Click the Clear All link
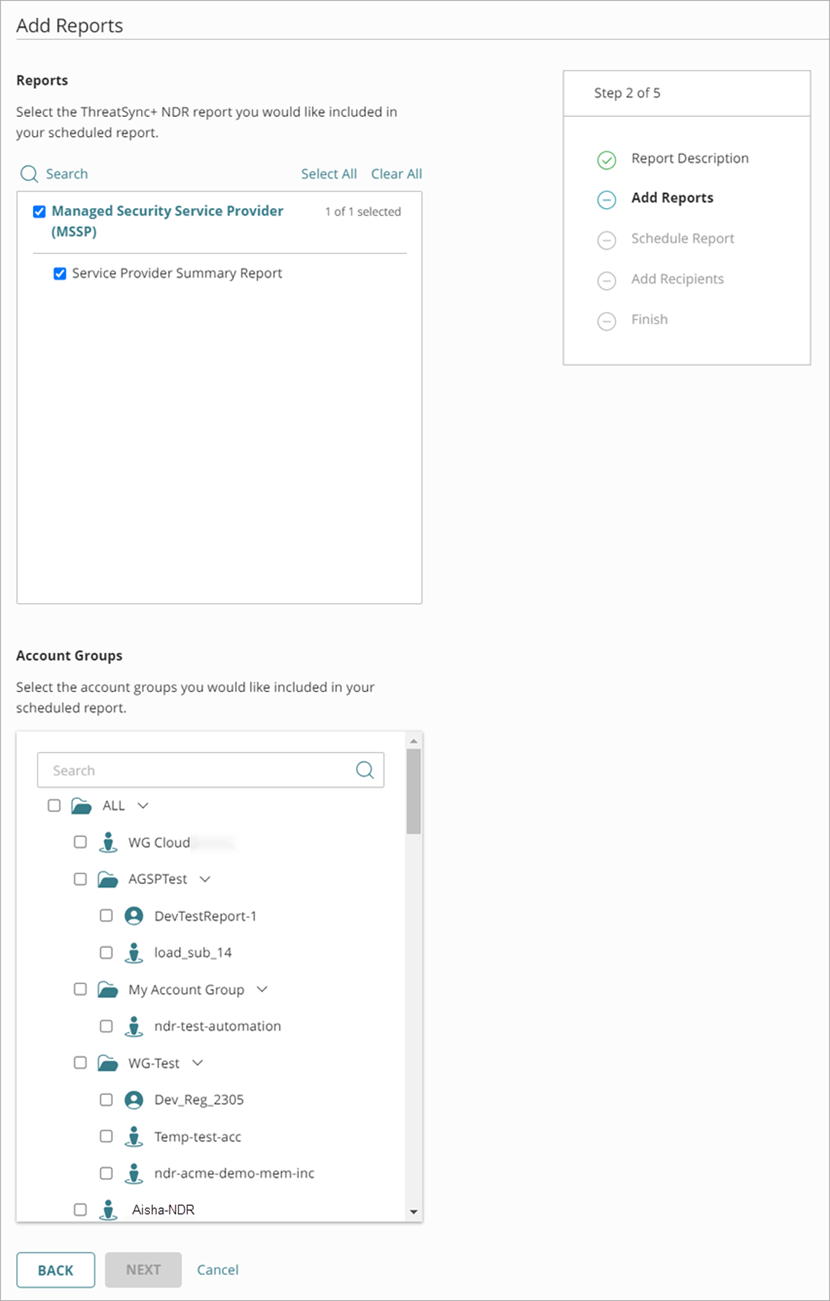 point(396,173)
